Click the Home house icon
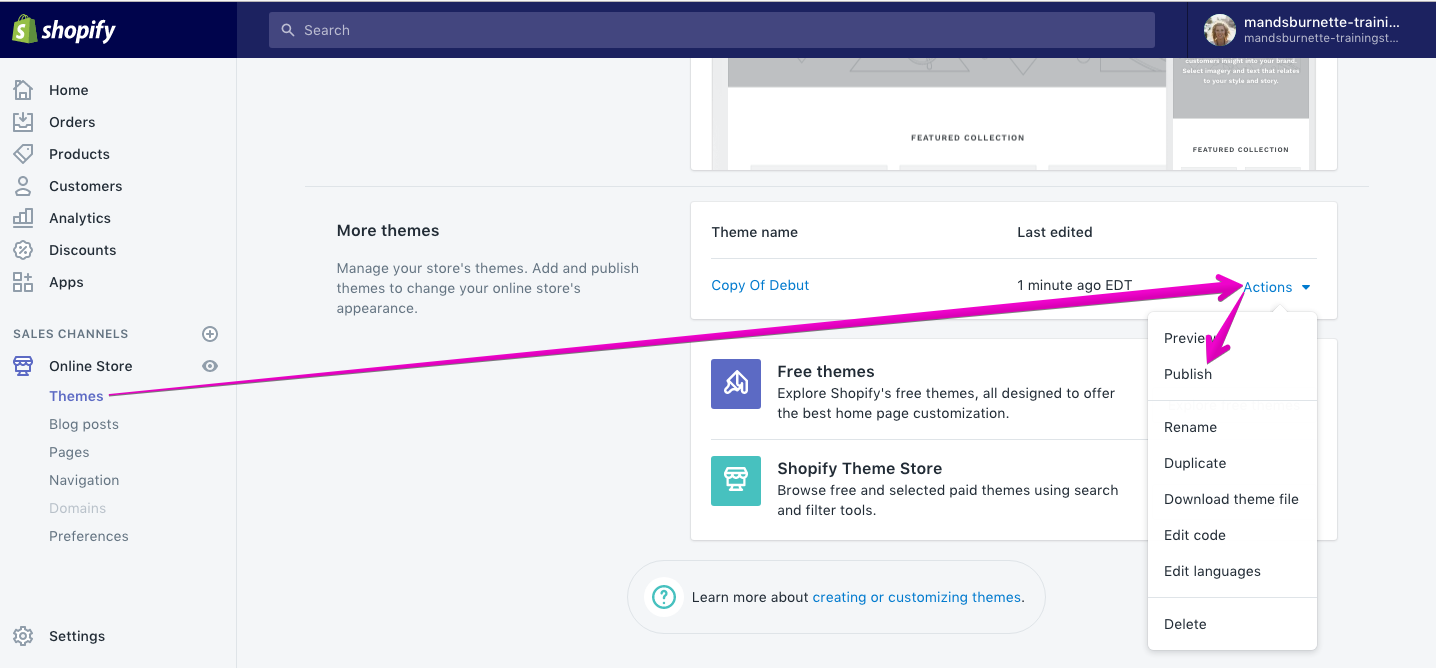 point(23,90)
